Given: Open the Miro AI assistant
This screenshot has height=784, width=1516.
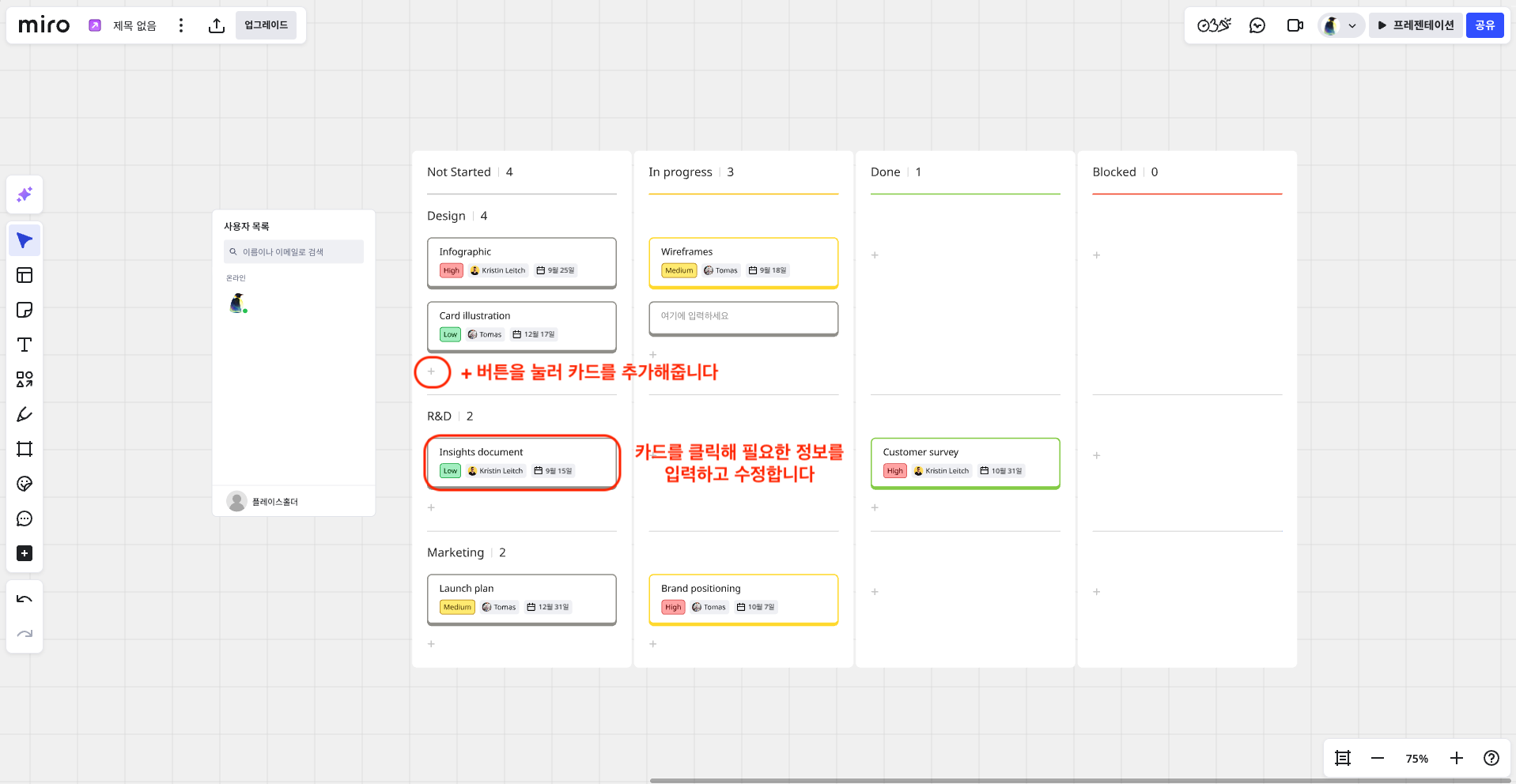Looking at the screenshot, I should 24,194.
